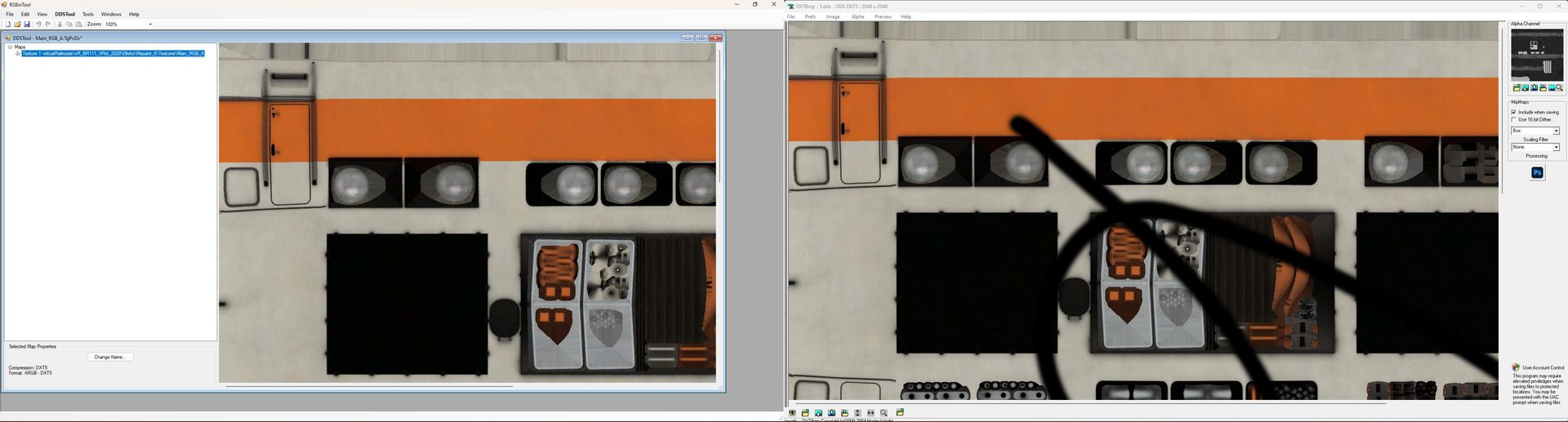
Task: Click 'Format: ARGB - DXT5' text
Action: [x=30, y=373]
